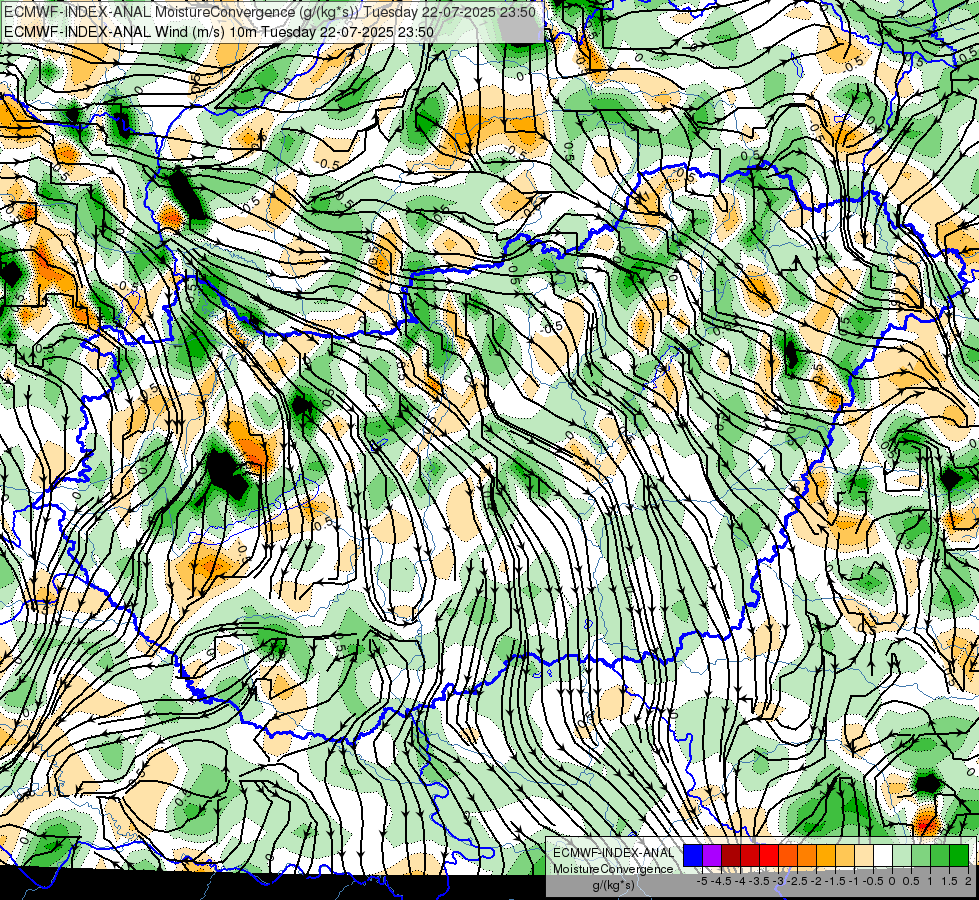Pick the palest green swatch between 0 and 0.5
The image size is (979, 900).
[902, 855]
